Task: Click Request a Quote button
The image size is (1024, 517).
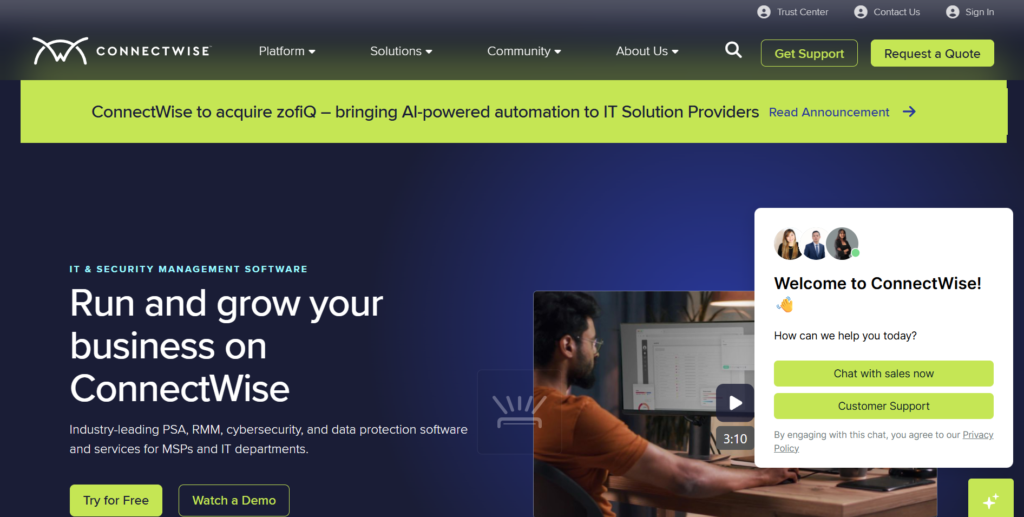Action: tap(932, 54)
